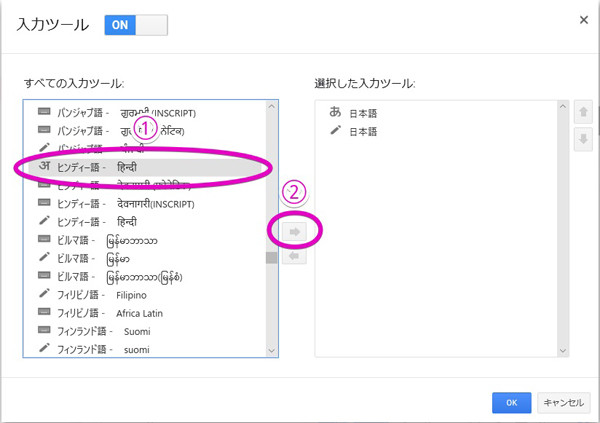The width and height of the screenshot is (600, 423).
Task: Toggle the input tools ON switch
Action: click(136, 25)
